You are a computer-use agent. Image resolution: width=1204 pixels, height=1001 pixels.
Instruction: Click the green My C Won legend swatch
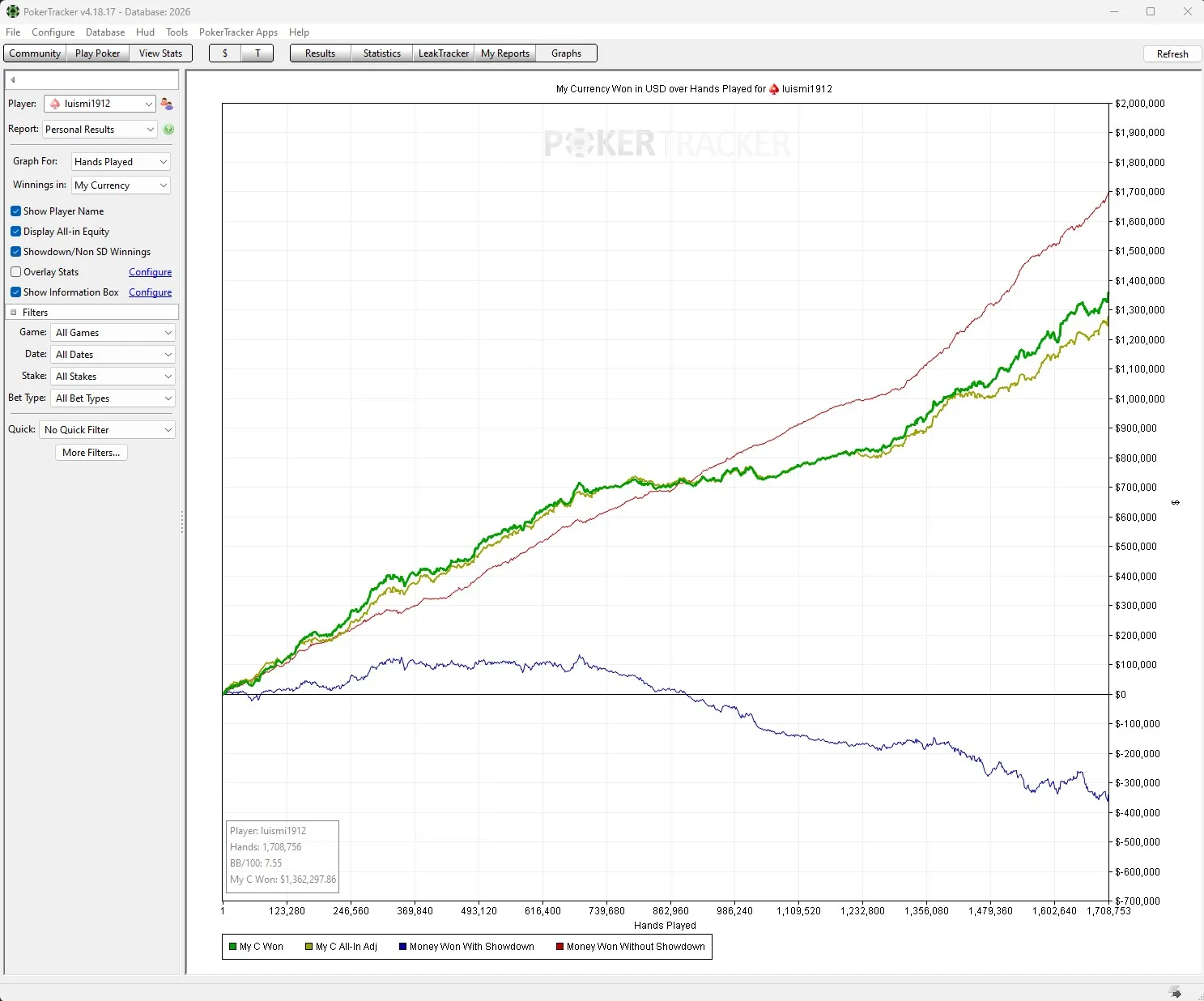pyautogui.click(x=233, y=947)
